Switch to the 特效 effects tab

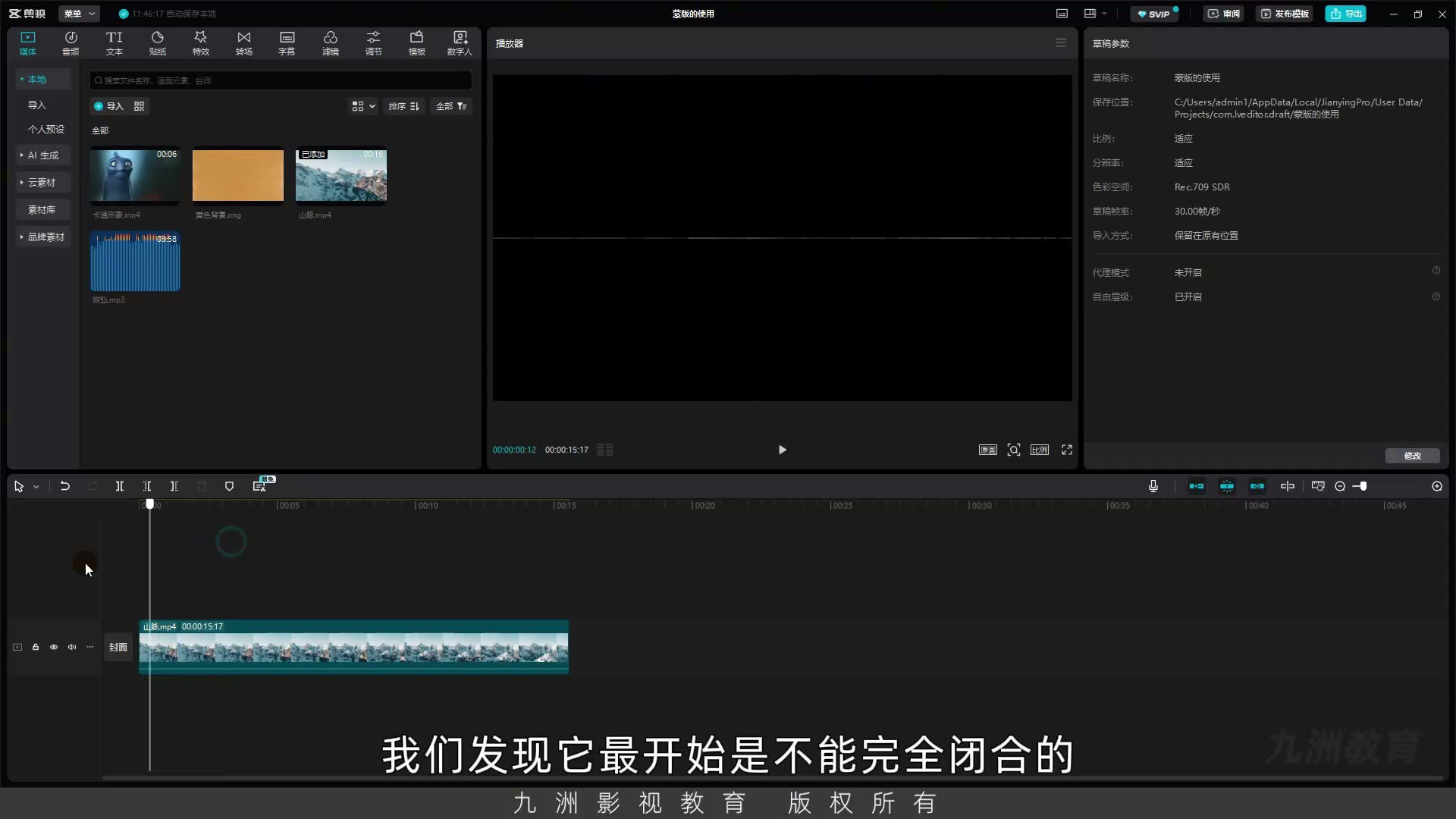coord(200,43)
